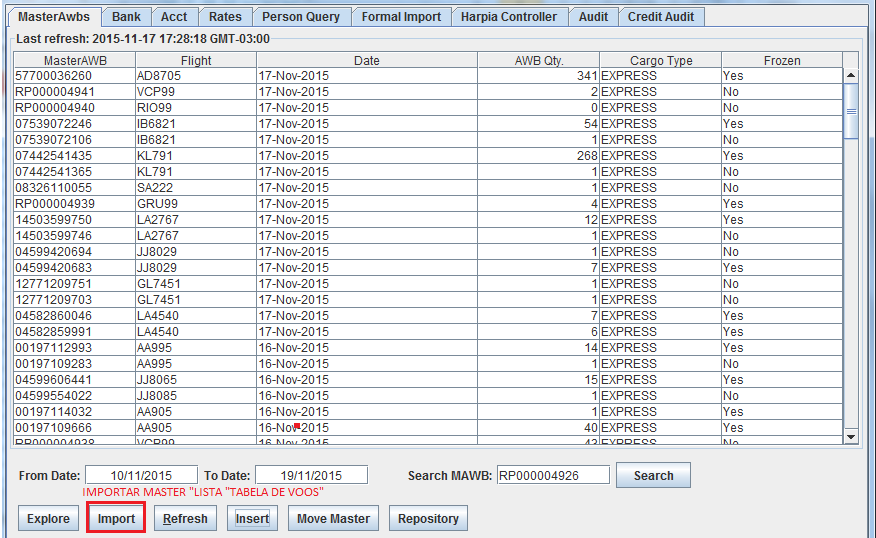Image resolution: width=876 pixels, height=538 pixels.
Task: Click flight cell GRU99
Action: (196, 204)
